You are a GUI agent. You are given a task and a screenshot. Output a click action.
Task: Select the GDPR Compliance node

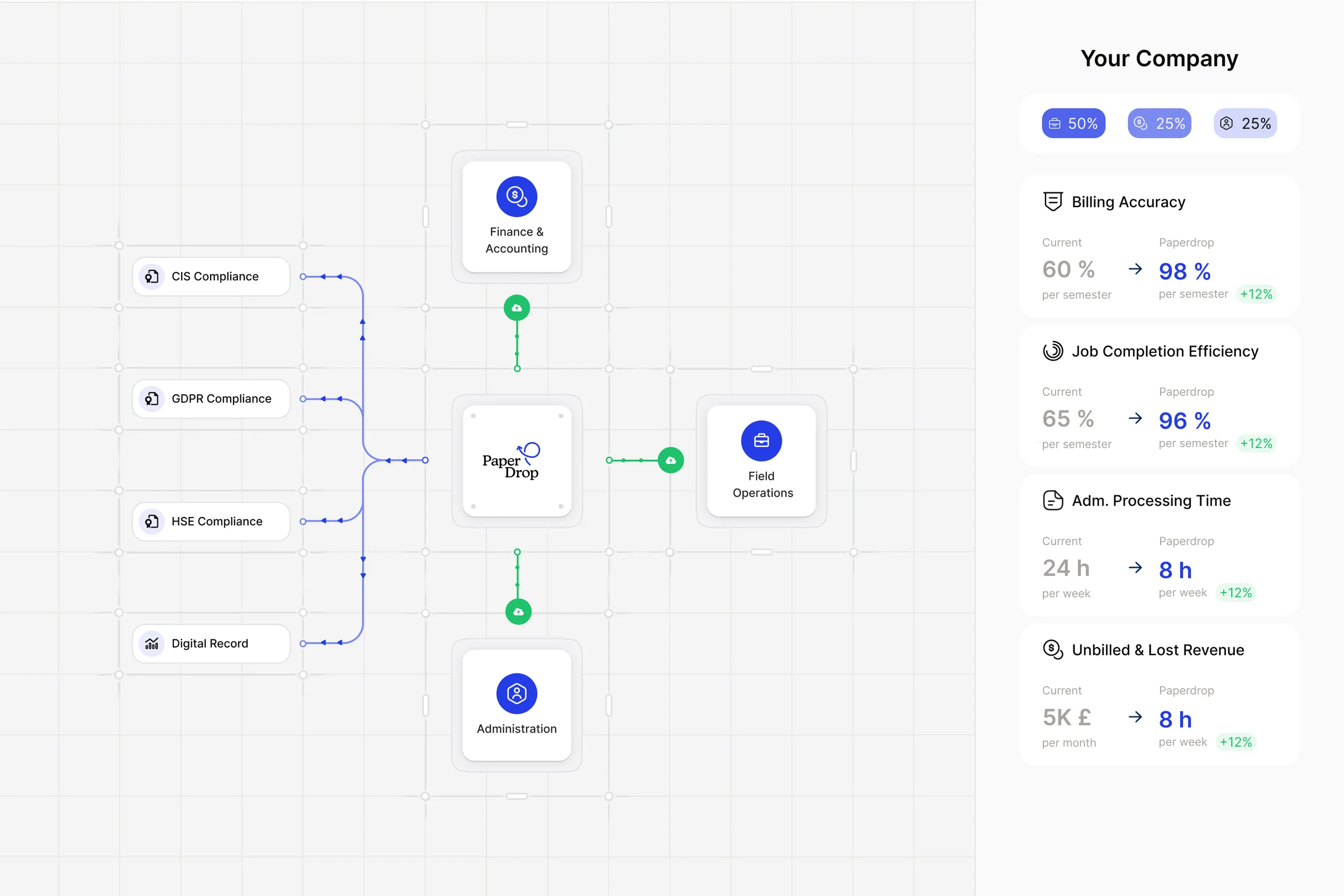(211, 399)
